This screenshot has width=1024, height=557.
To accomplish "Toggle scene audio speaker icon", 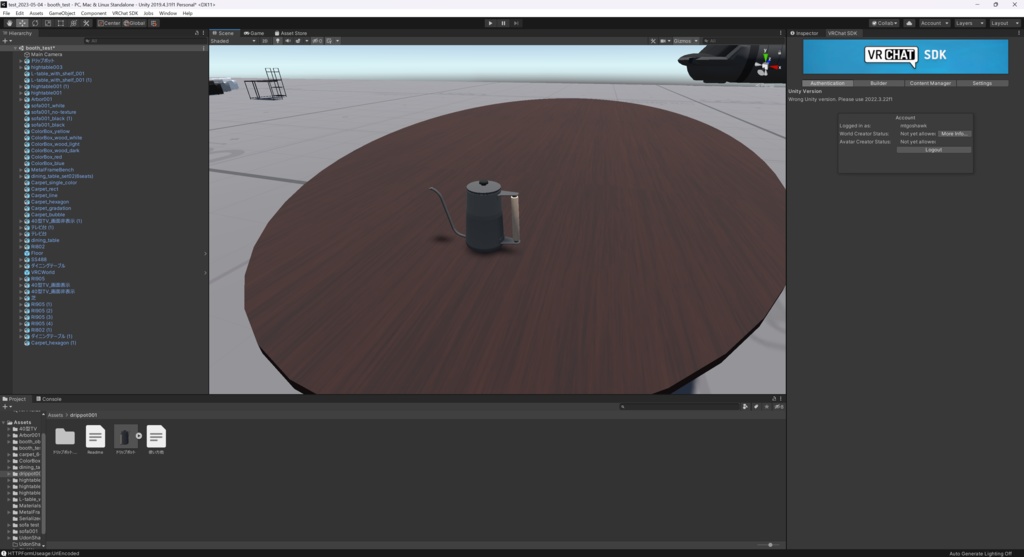I will point(287,40).
